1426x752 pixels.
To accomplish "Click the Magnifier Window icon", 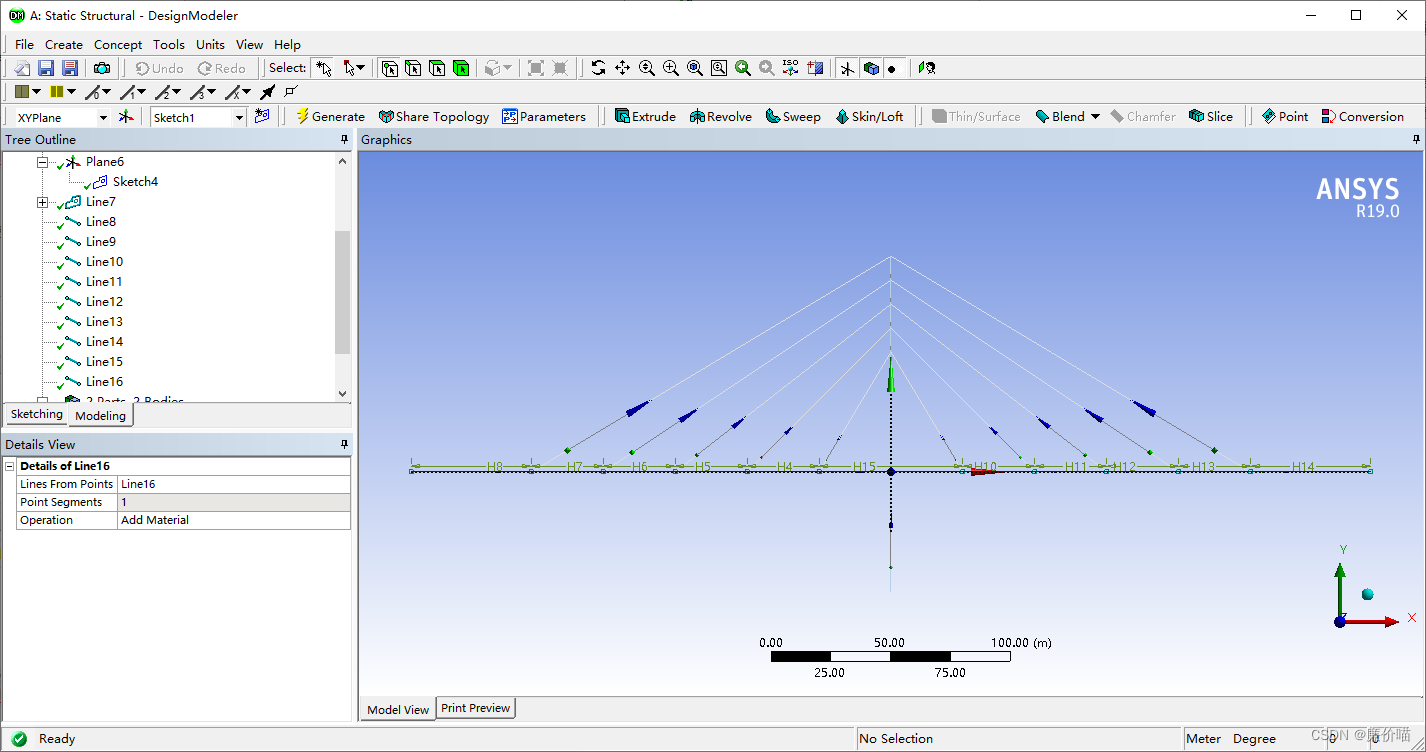I will [718, 68].
